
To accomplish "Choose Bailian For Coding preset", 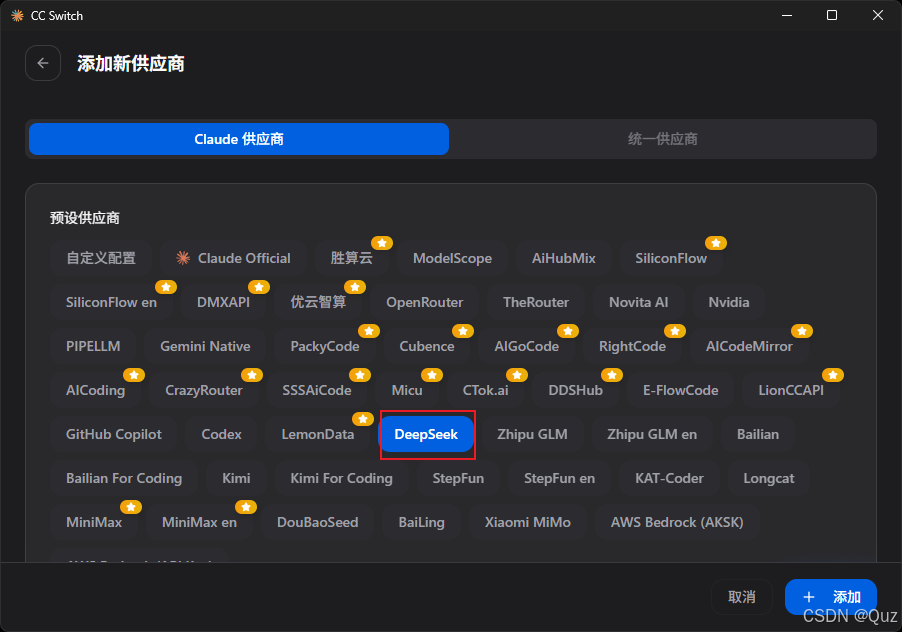I will 124,478.
